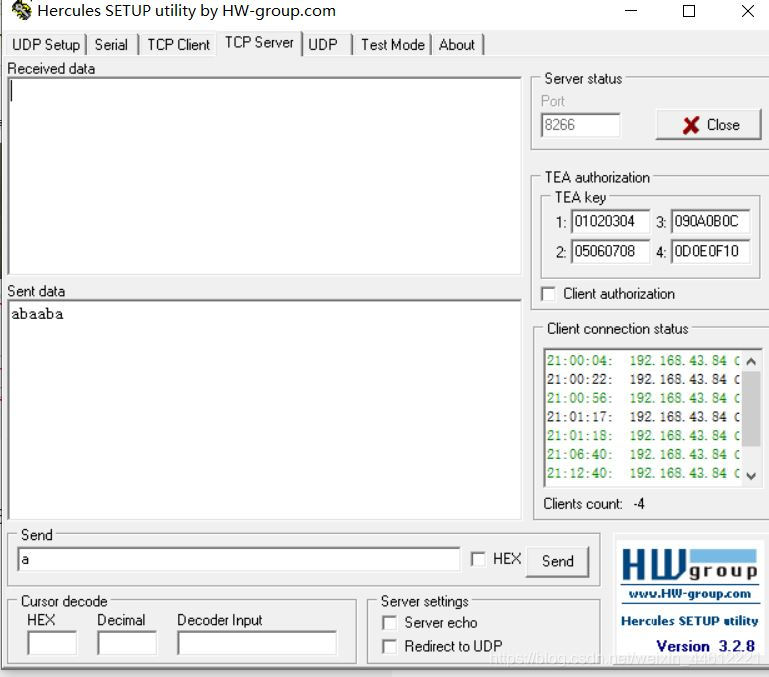This screenshot has height=677, width=769.
Task: Open the Test Mode tab
Action: 392,45
